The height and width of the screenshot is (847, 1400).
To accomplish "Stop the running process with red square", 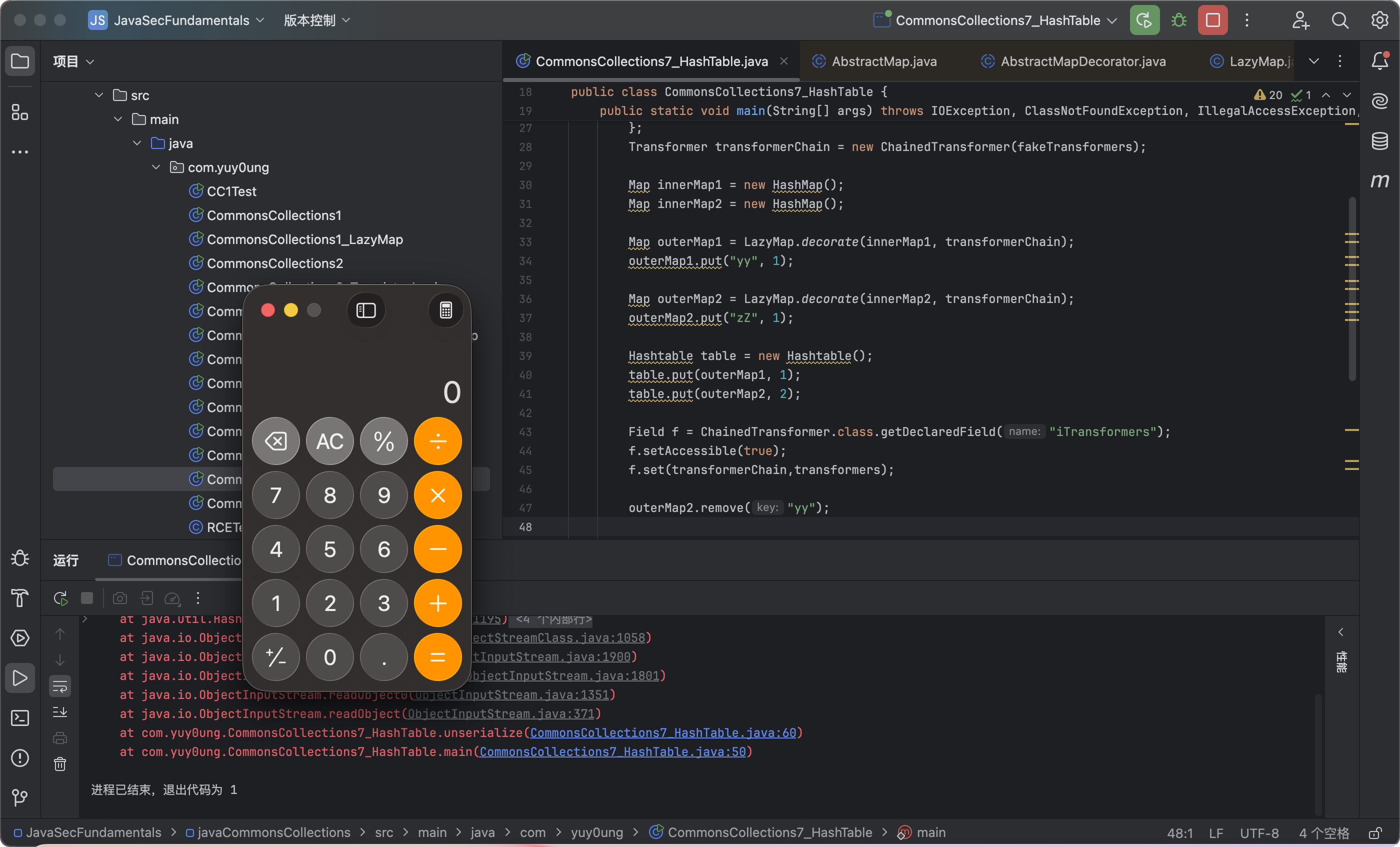I will (1212, 20).
